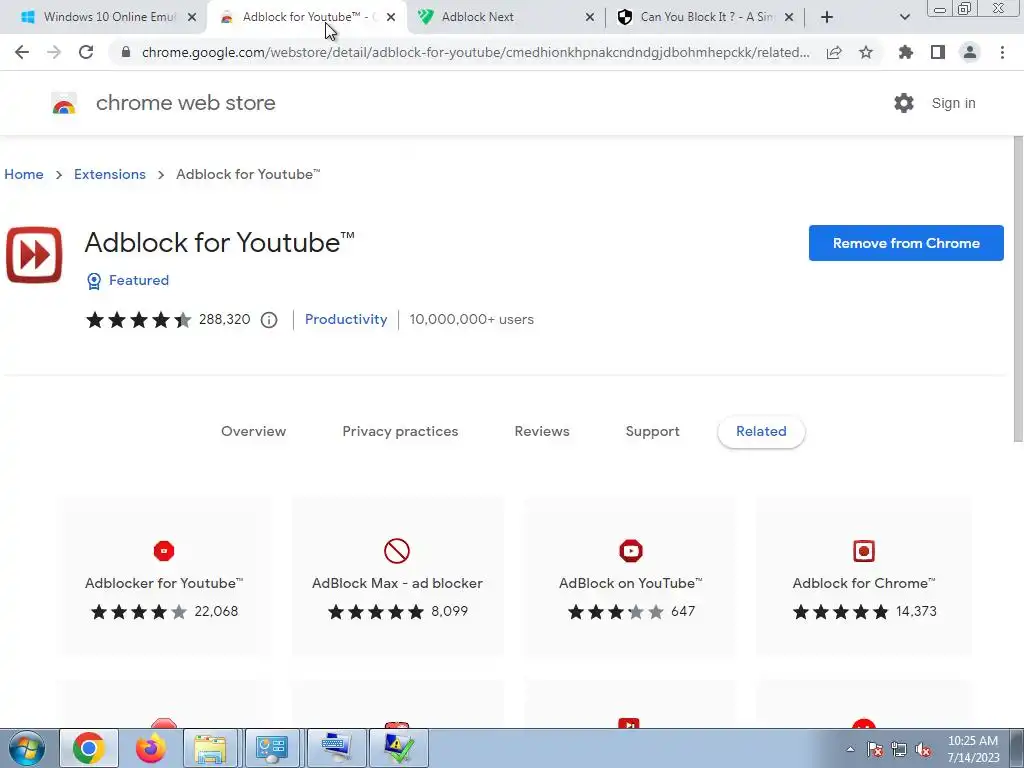Close the Adblock Next tab

coord(590,17)
